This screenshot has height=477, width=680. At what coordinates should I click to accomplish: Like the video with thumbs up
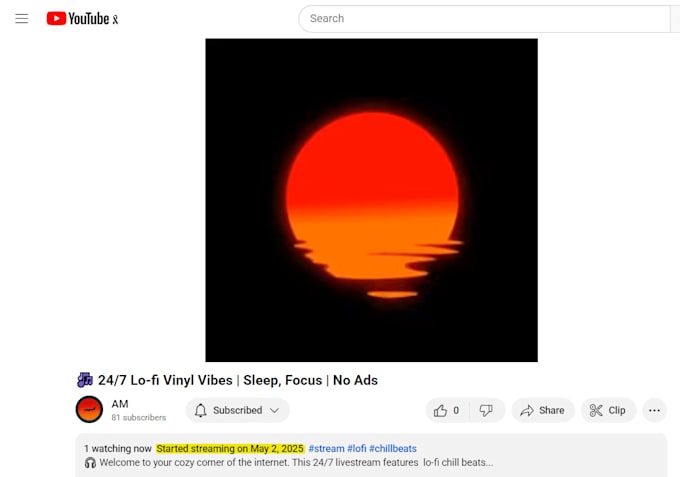(447, 410)
